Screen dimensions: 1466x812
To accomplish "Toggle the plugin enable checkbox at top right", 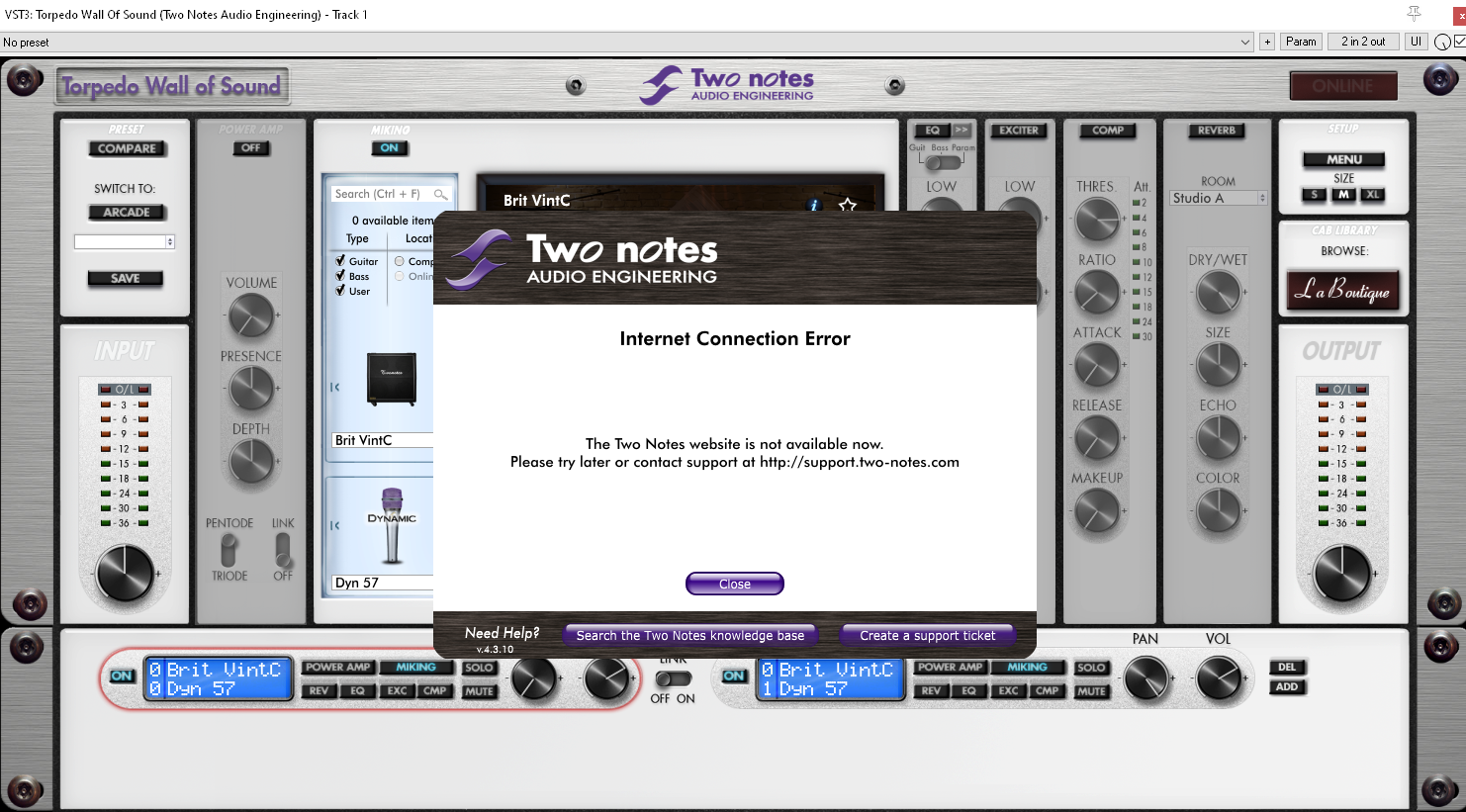I will click(1459, 42).
